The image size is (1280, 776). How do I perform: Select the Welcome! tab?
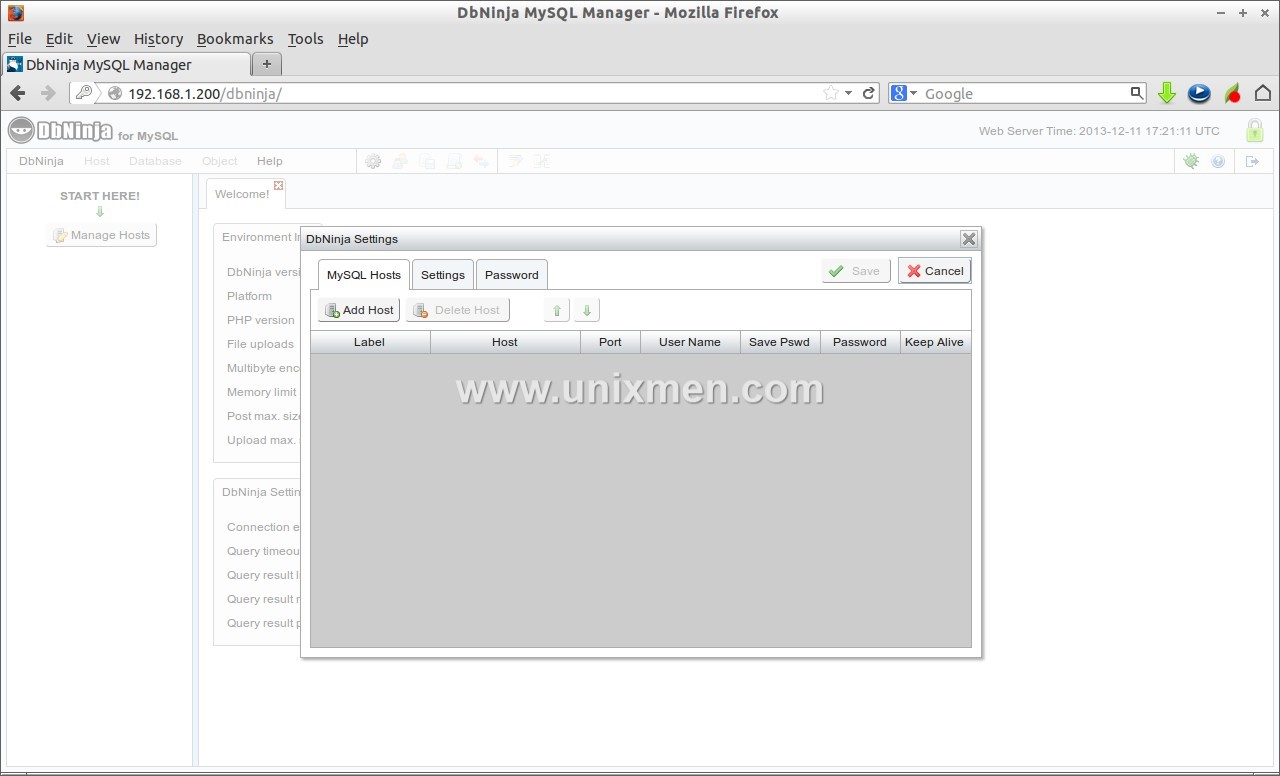point(242,194)
